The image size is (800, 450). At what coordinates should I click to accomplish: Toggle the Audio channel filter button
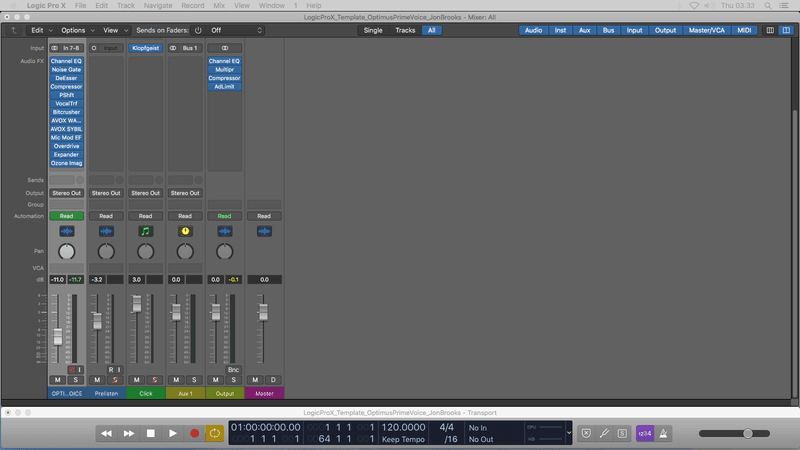(533, 30)
